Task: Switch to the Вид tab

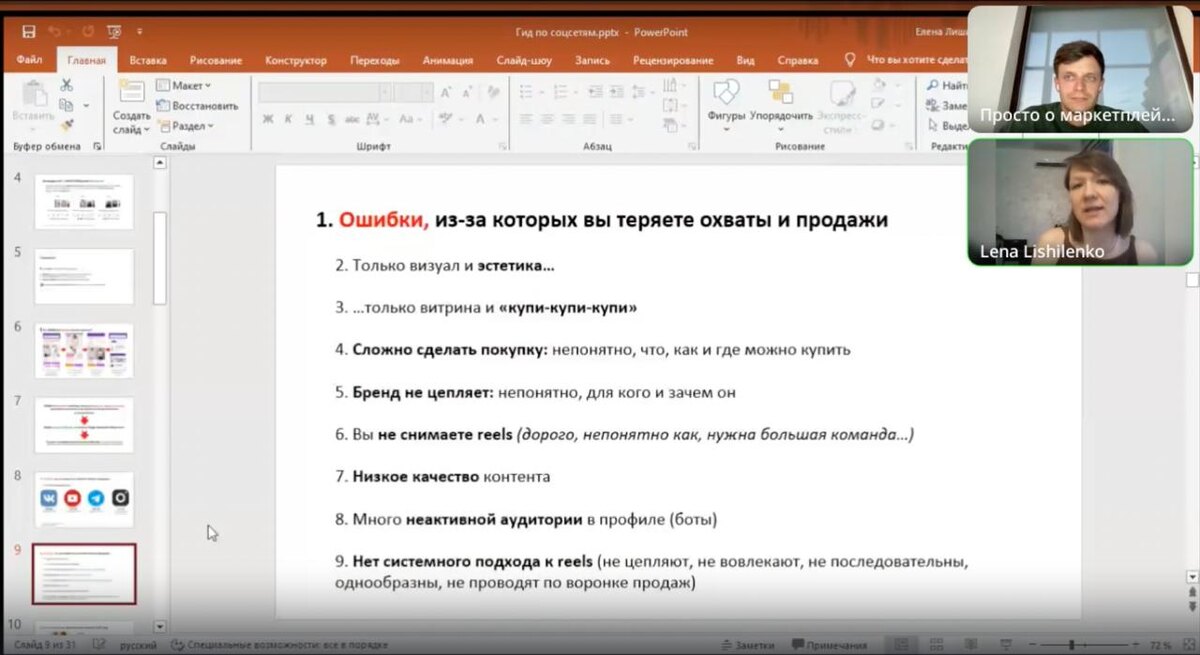Action: (x=745, y=60)
